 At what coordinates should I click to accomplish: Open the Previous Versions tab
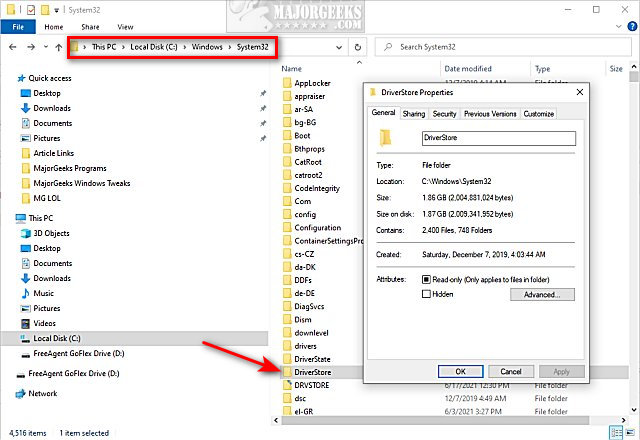(x=490, y=114)
